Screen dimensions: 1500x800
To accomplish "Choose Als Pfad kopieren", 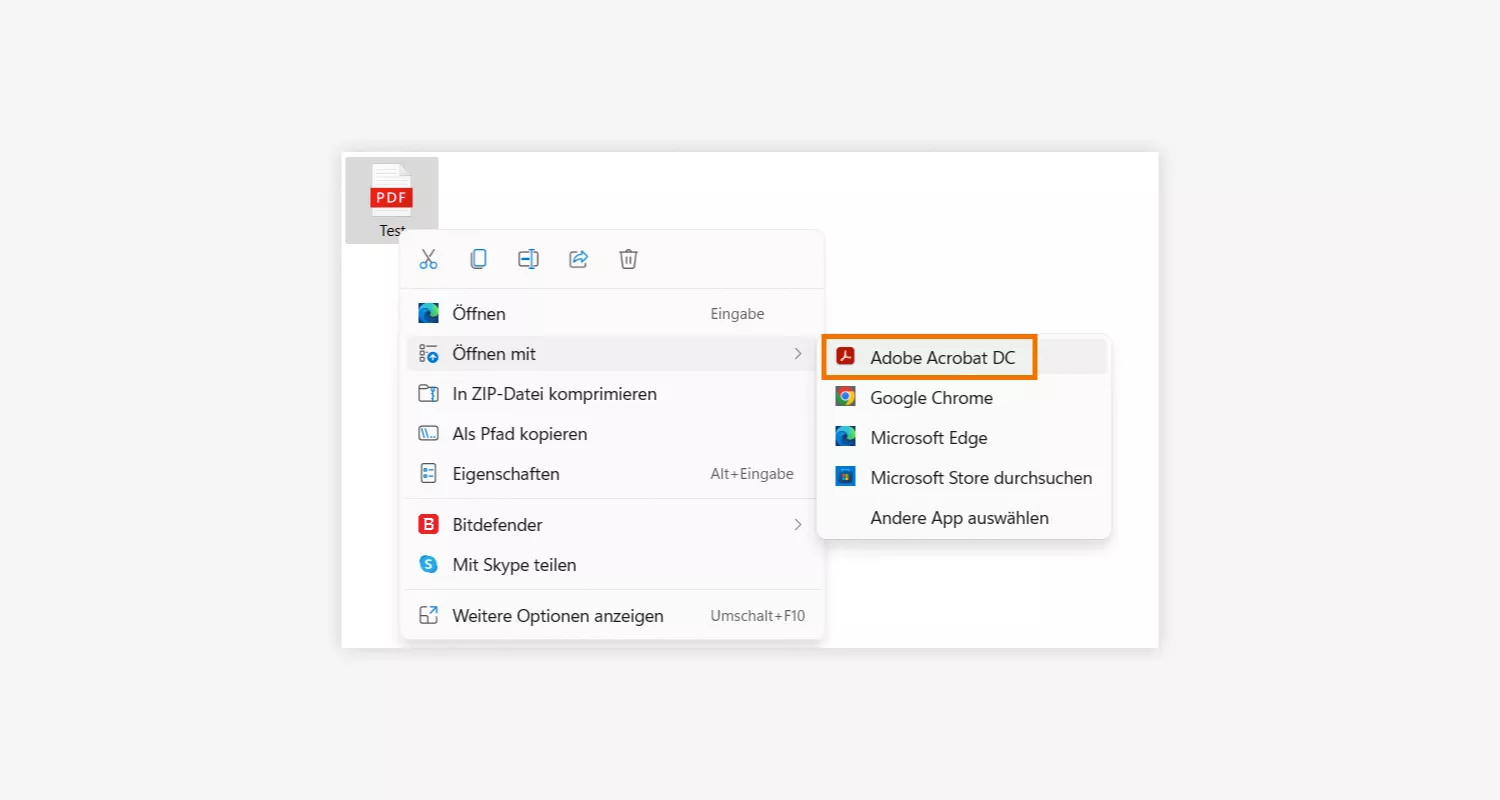I will point(612,434).
